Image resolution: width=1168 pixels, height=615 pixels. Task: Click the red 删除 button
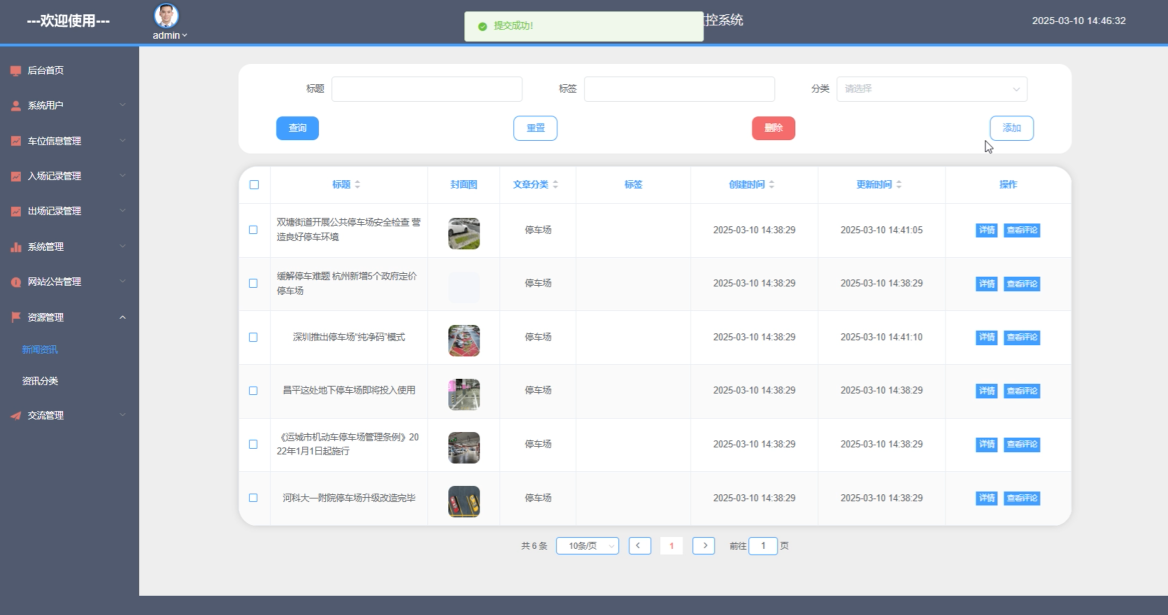(773, 128)
